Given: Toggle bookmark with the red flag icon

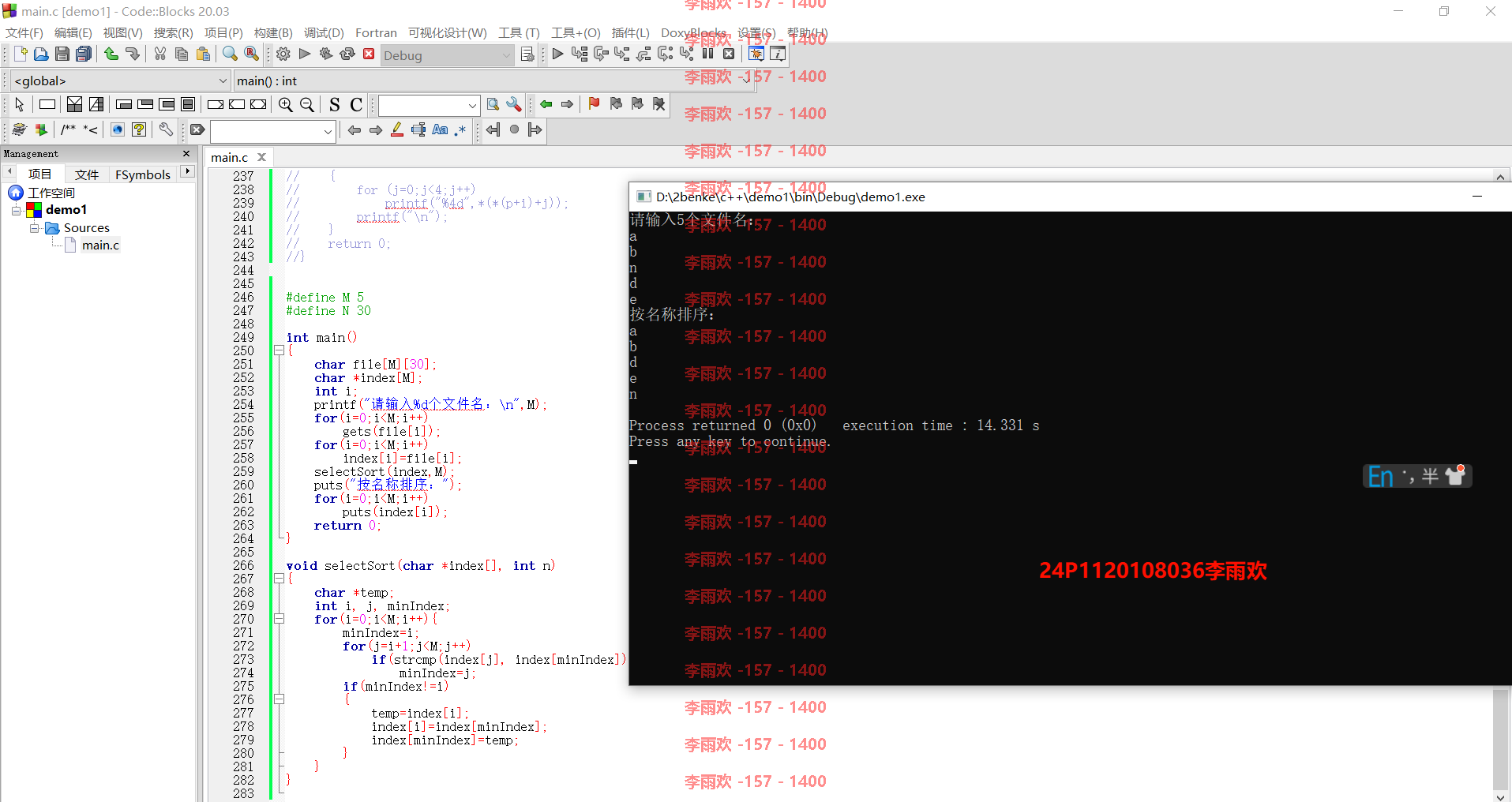Looking at the screenshot, I should click(594, 104).
